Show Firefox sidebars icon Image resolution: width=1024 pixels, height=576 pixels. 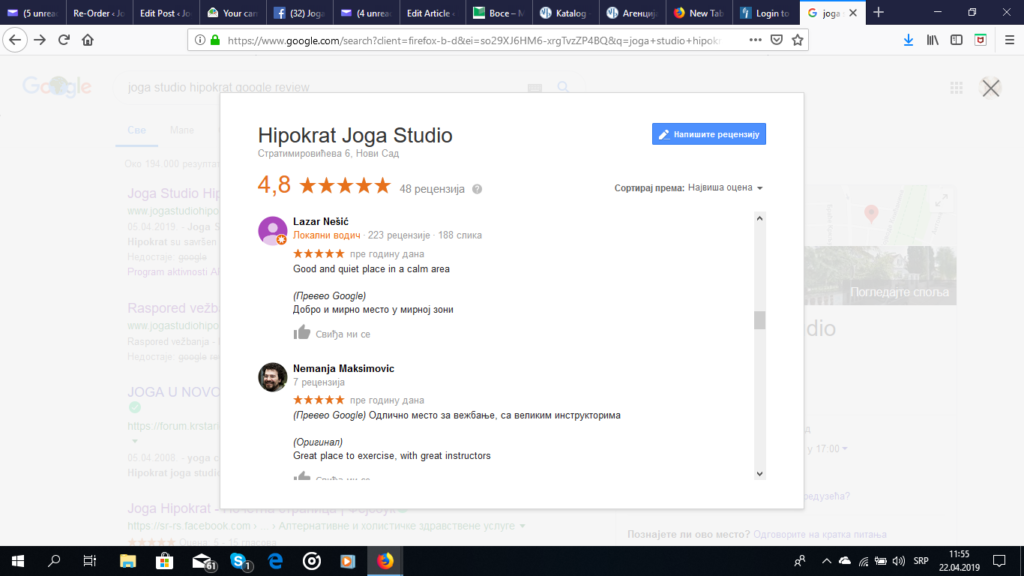tap(956, 40)
